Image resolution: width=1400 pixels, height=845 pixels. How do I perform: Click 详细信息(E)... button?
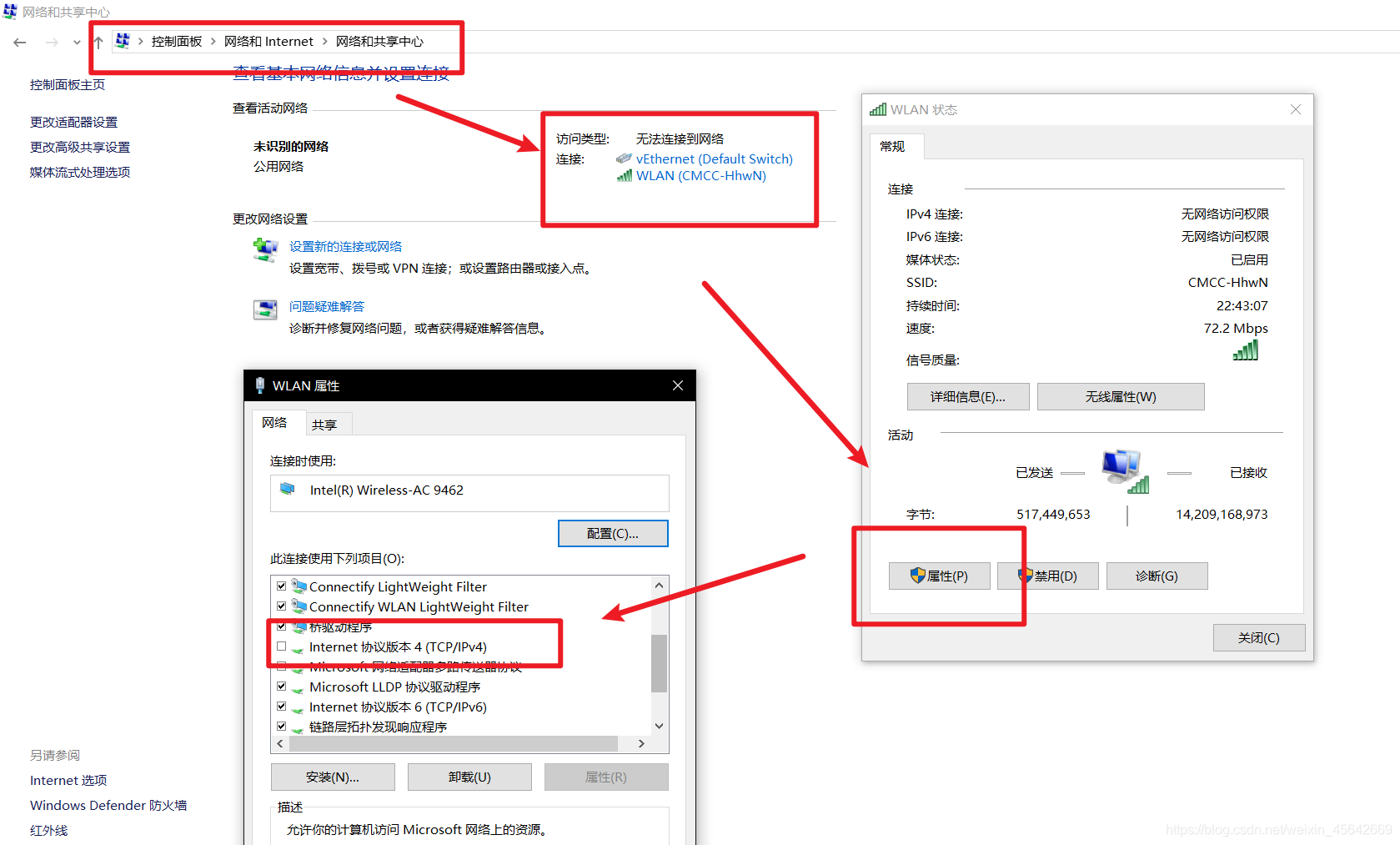tap(968, 397)
